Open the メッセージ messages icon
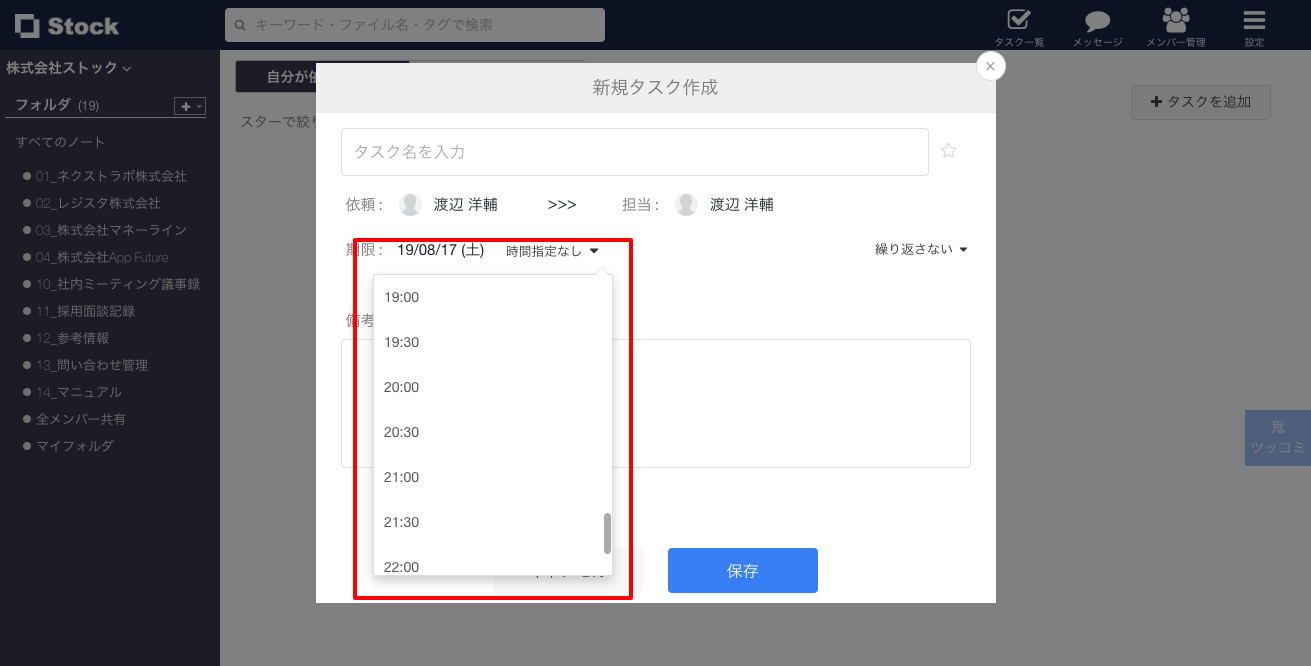1311x666 pixels. [x=1097, y=25]
